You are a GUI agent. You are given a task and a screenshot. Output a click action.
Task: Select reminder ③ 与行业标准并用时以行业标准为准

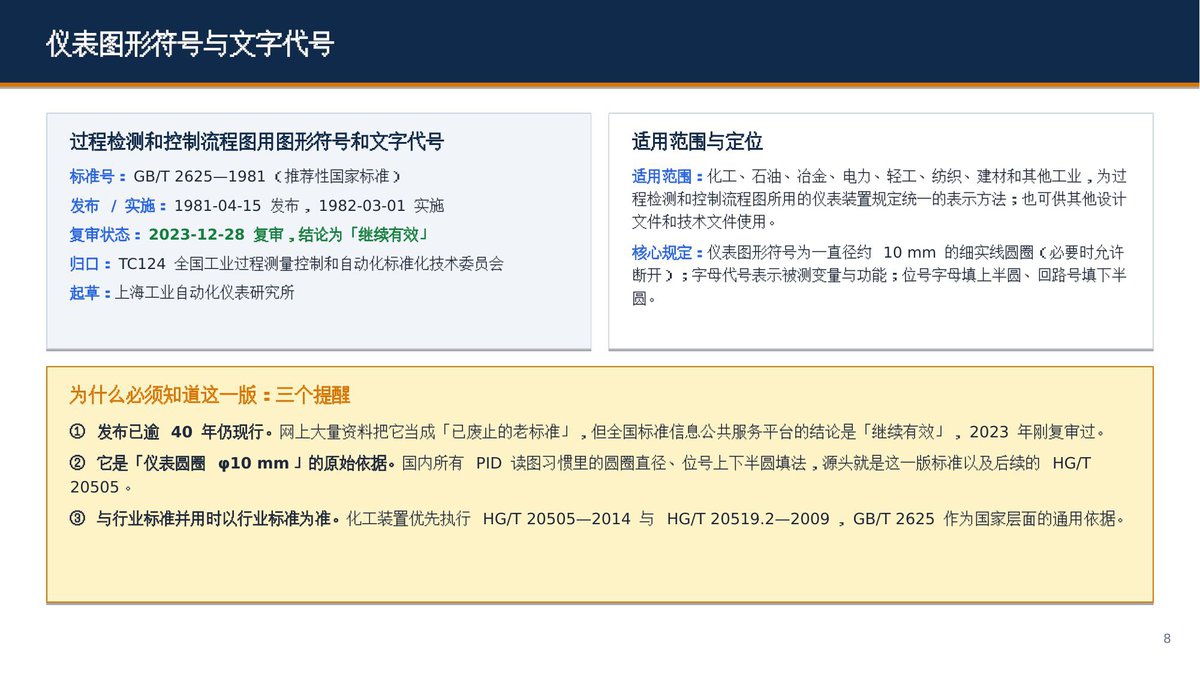pyautogui.click(x=205, y=519)
